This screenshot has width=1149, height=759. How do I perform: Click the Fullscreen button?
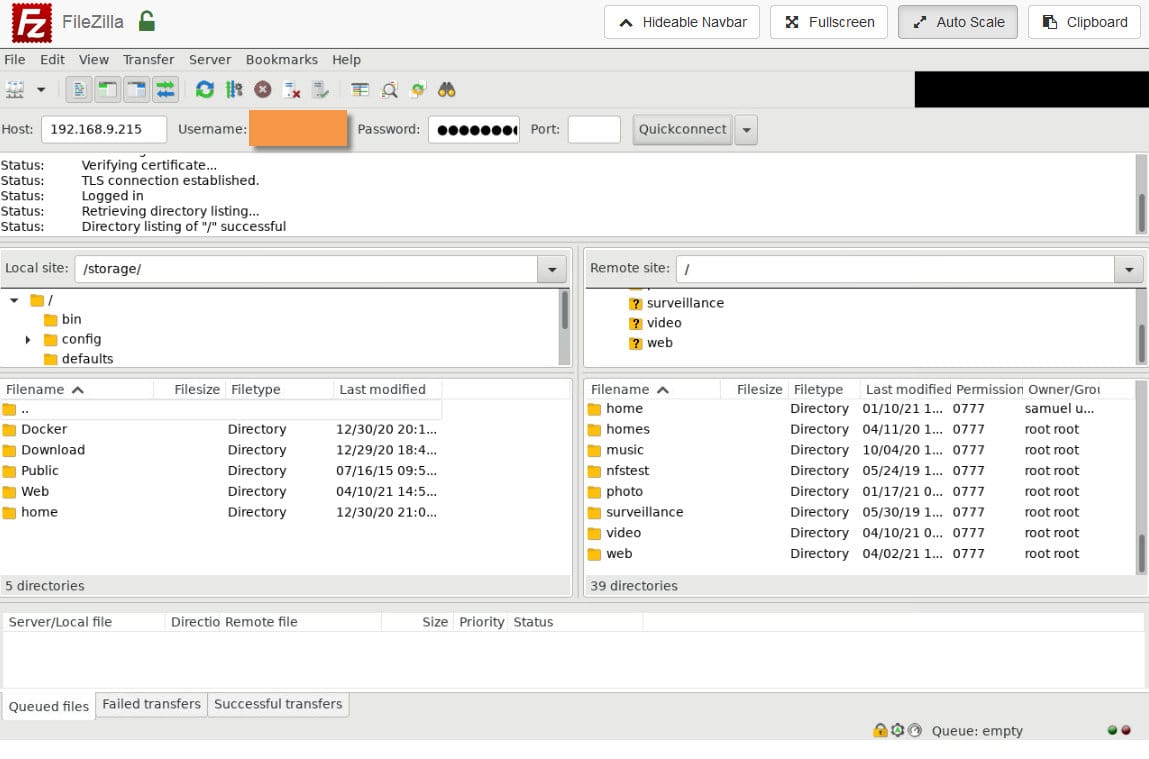(829, 22)
